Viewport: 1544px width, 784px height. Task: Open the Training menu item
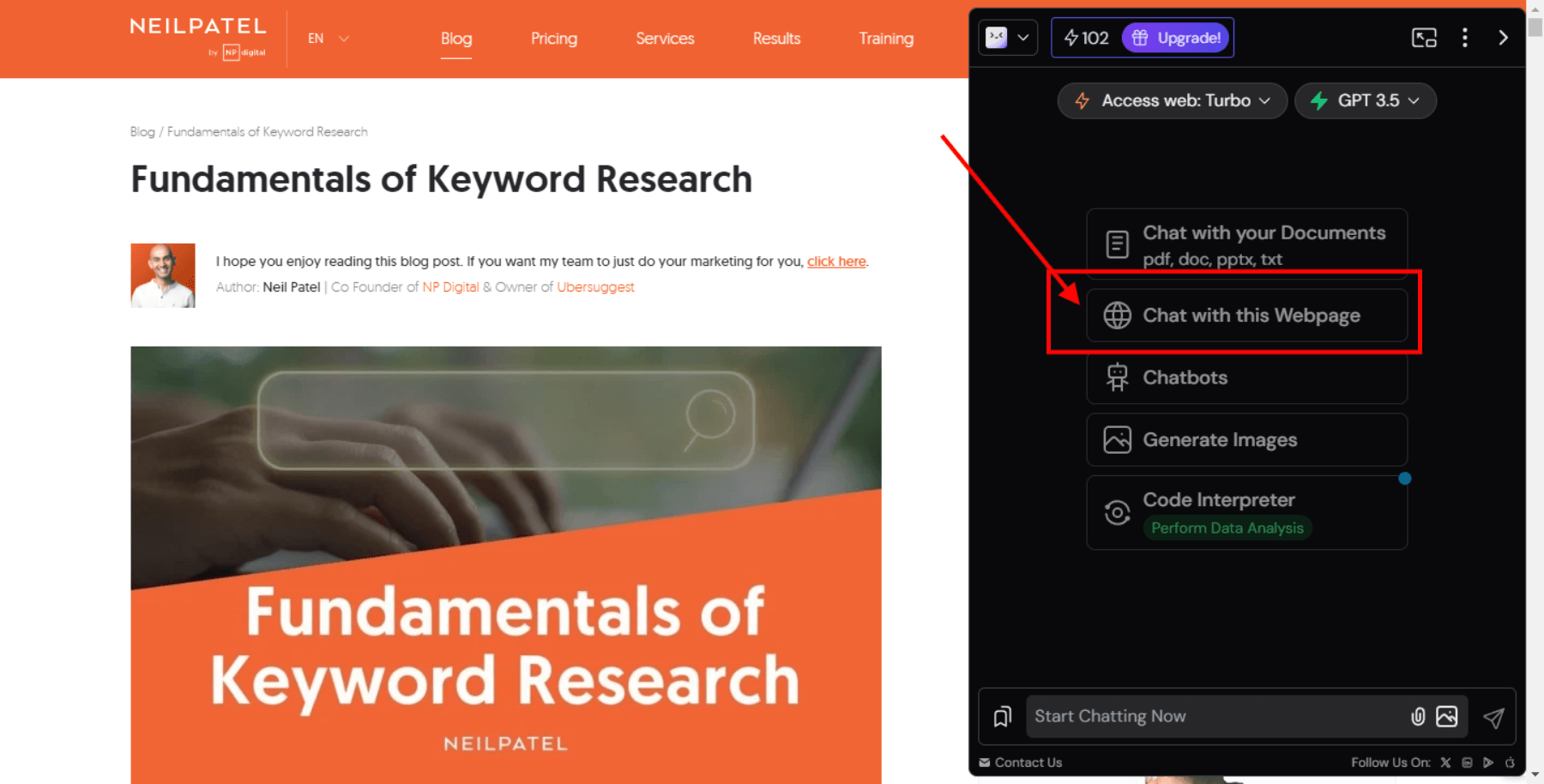click(886, 39)
